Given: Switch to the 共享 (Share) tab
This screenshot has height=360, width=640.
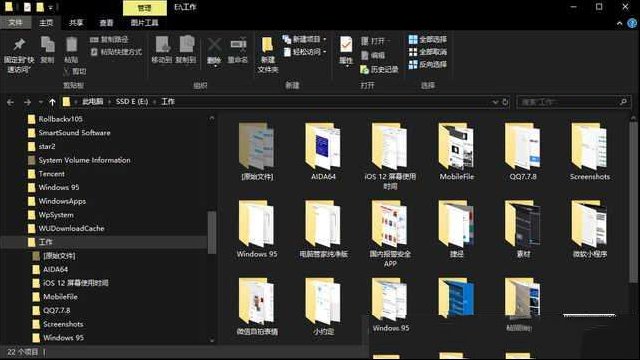Looking at the screenshot, I should pos(76,22).
